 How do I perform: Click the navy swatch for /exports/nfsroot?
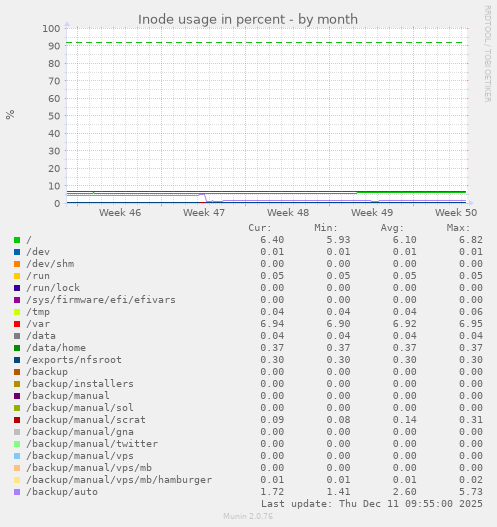pyautogui.click(x=17, y=360)
